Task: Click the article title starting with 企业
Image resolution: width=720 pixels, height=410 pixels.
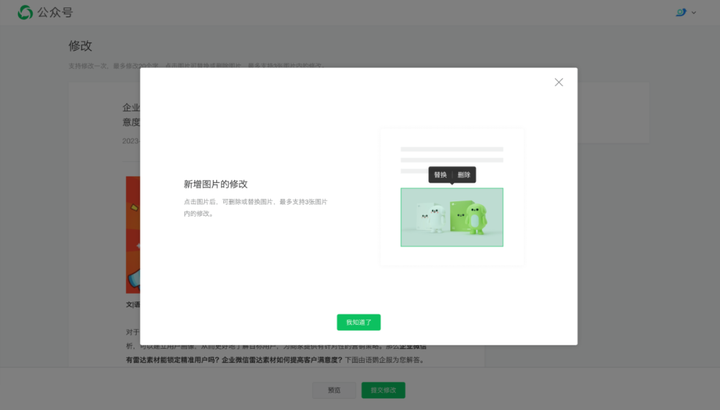Action: [131, 107]
